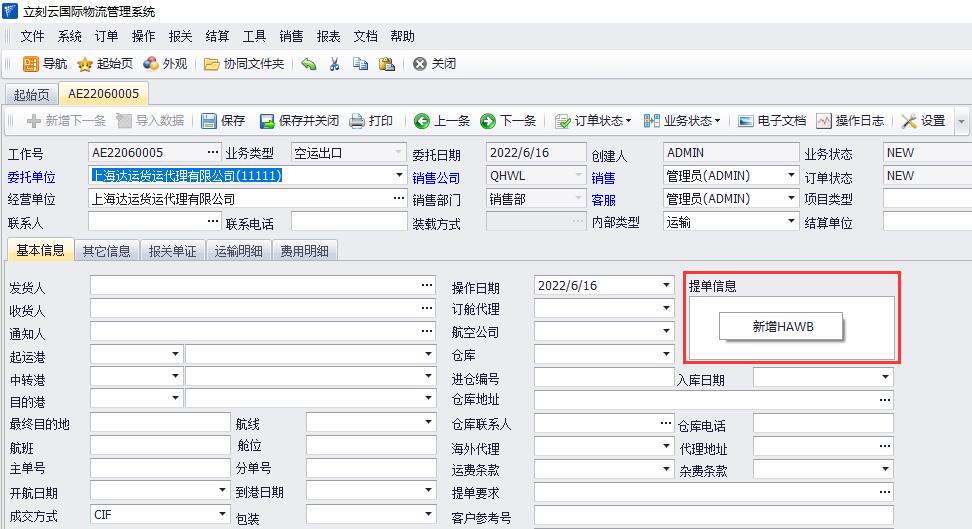Screen dimensions: 972x529
Task: Click the 外观 appearance icon
Action: click(x=151, y=64)
